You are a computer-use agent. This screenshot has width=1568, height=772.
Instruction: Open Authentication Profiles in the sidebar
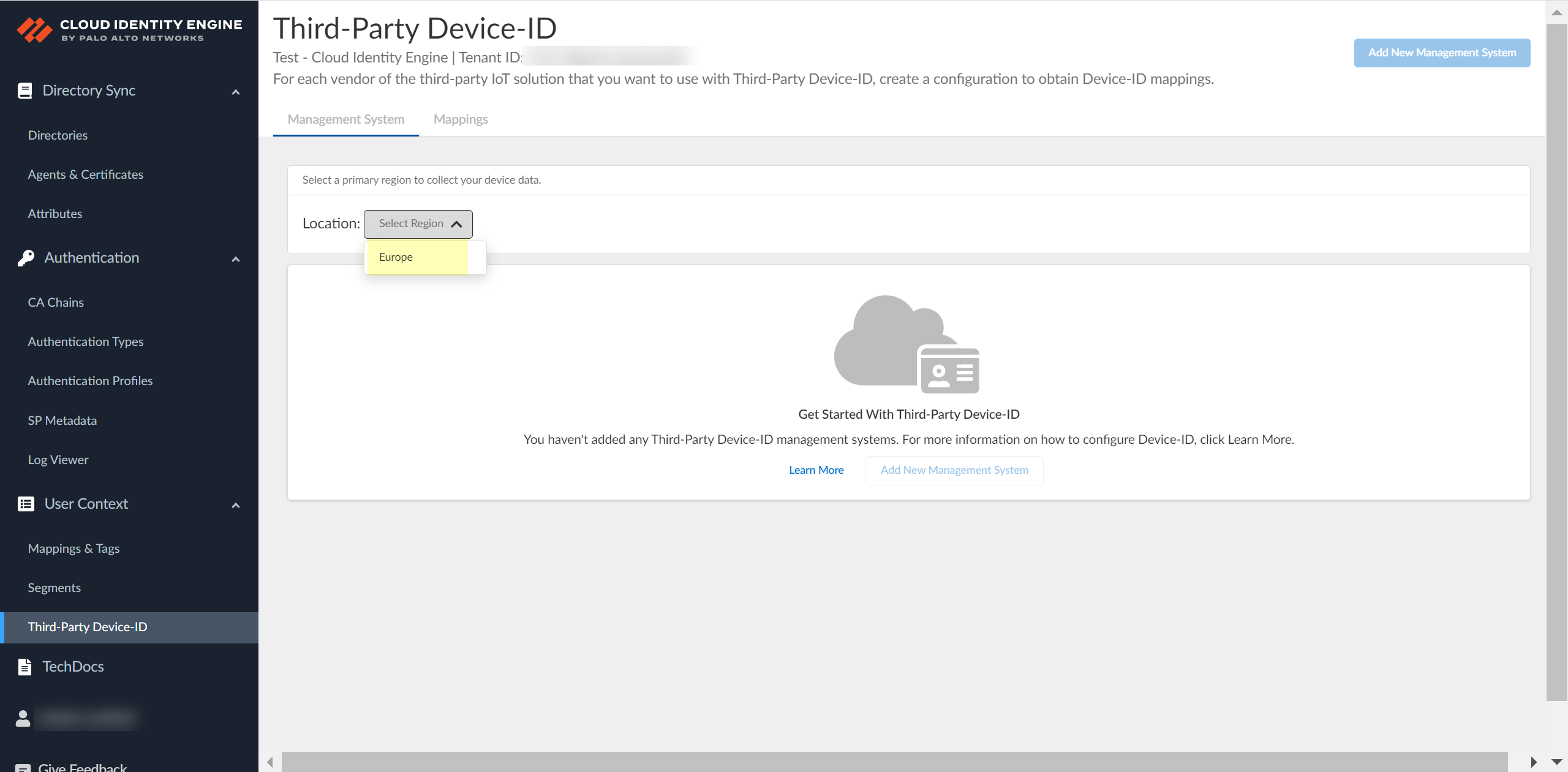(90, 381)
